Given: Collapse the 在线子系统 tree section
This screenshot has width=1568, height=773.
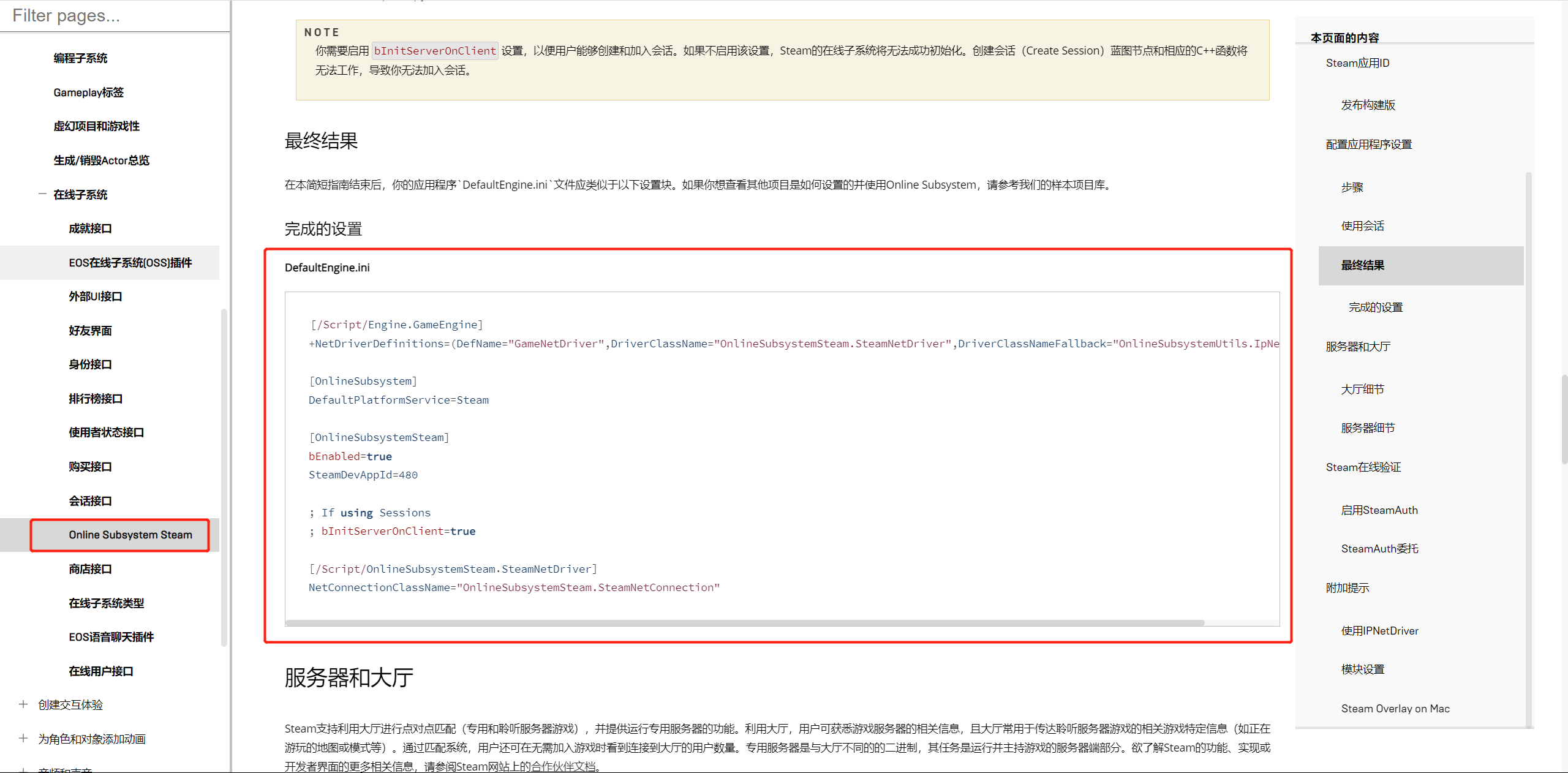Looking at the screenshot, I should 42,194.
